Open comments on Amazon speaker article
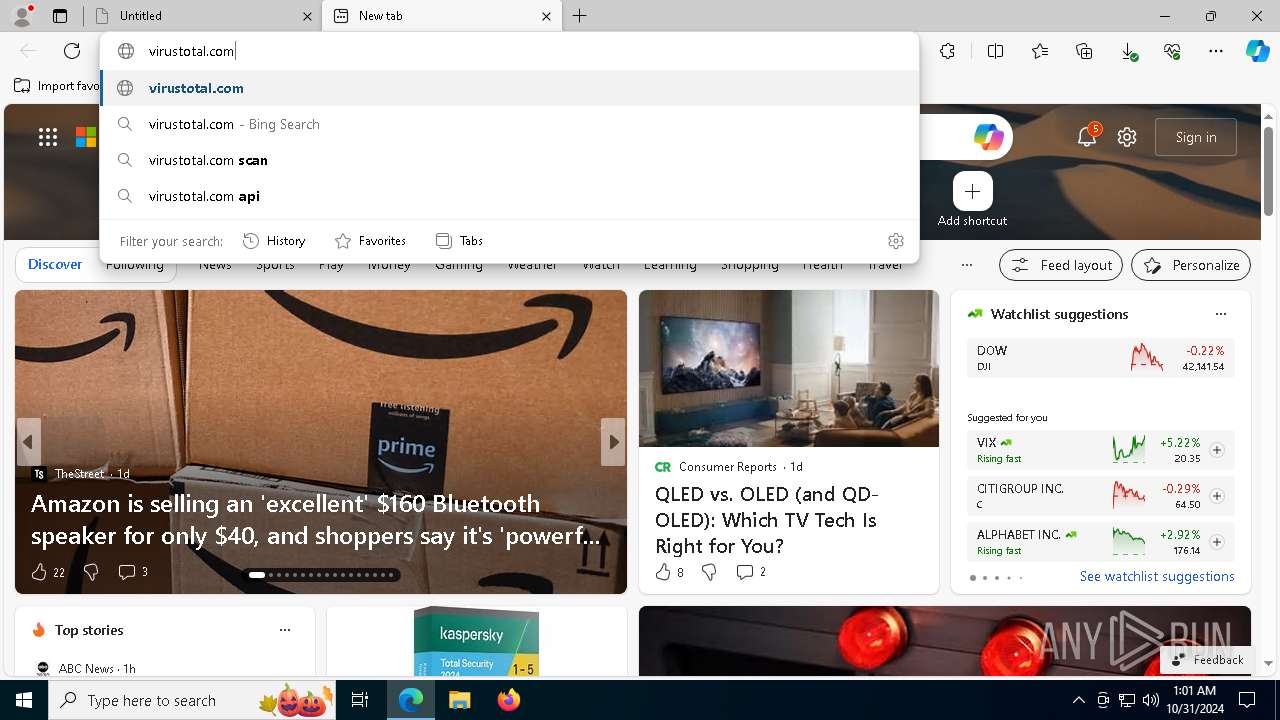 (x=133, y=572)
